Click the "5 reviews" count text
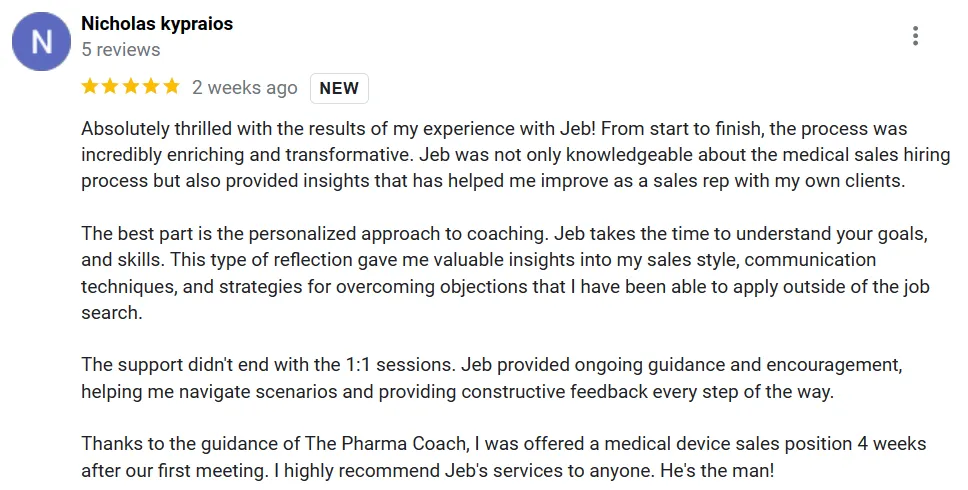The image size is (968, 490). tap(121, 49)
